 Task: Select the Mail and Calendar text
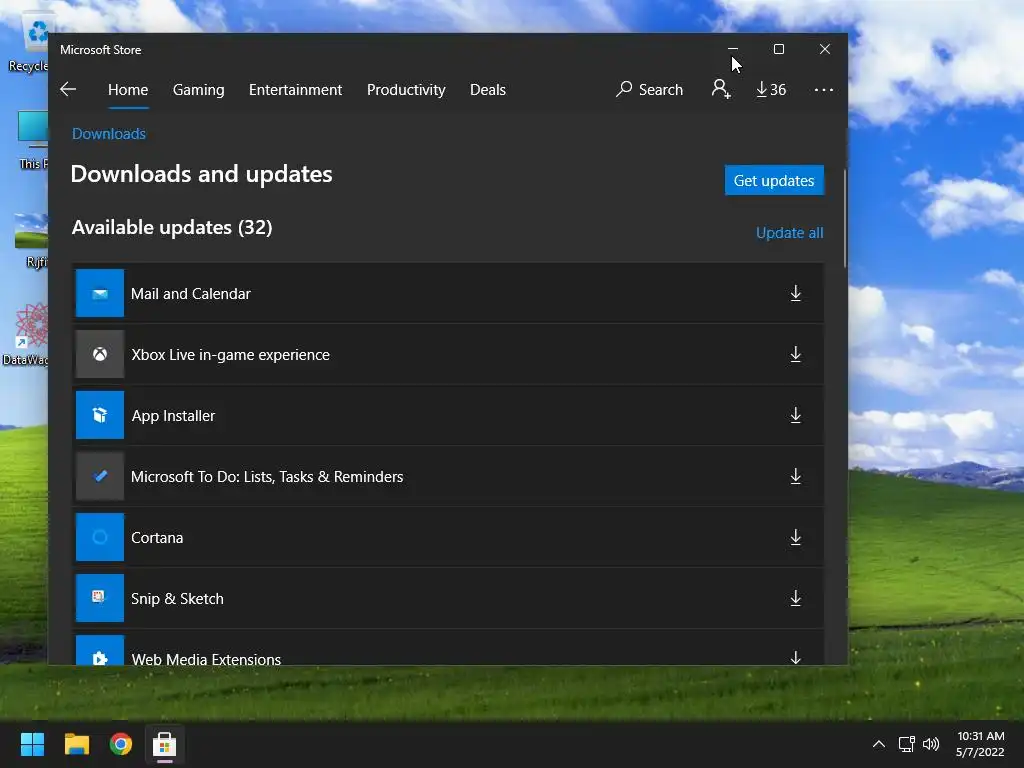(x=191, y=294)
